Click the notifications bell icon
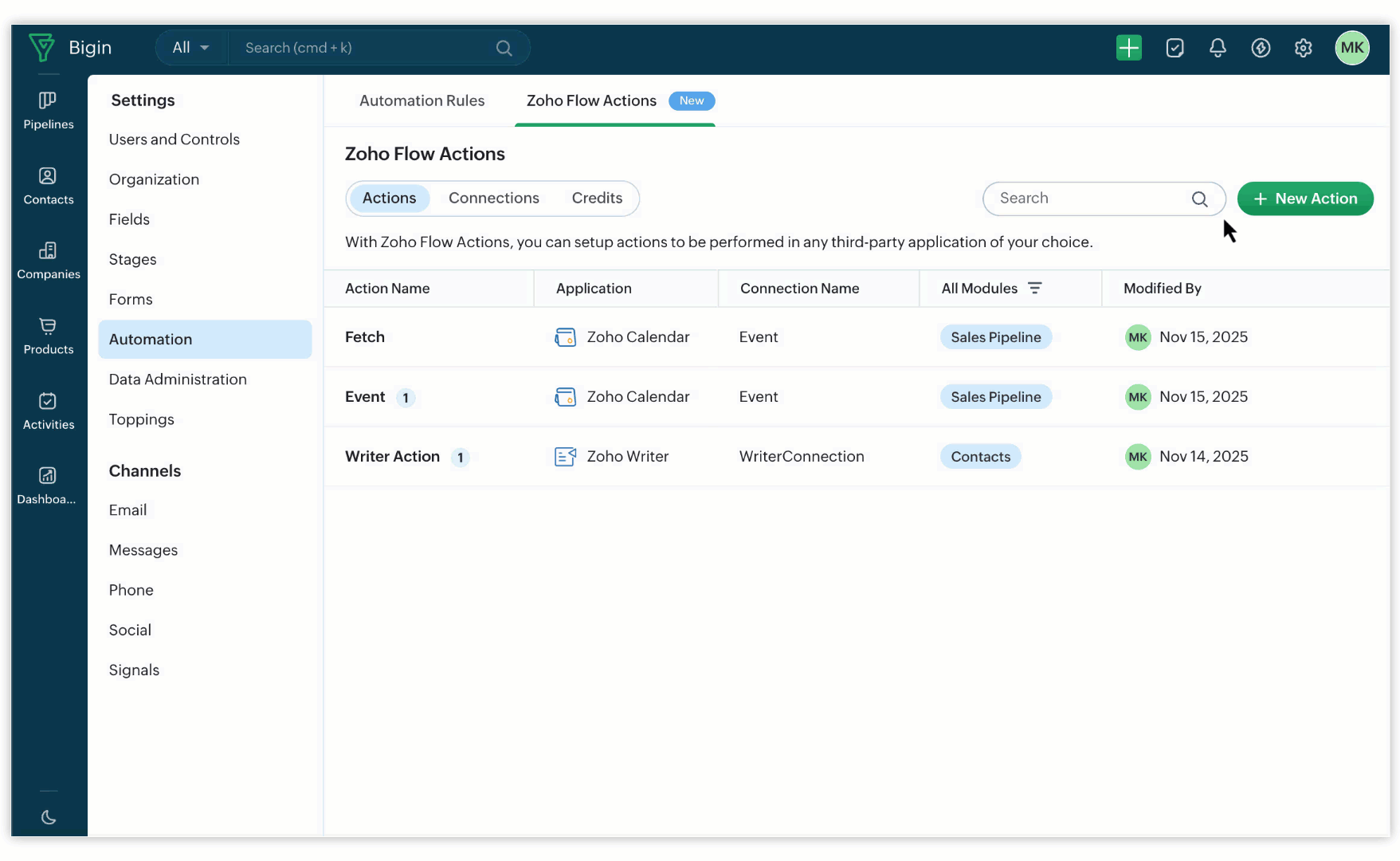Viewport: 1400px width, 861px height. 1218,48
